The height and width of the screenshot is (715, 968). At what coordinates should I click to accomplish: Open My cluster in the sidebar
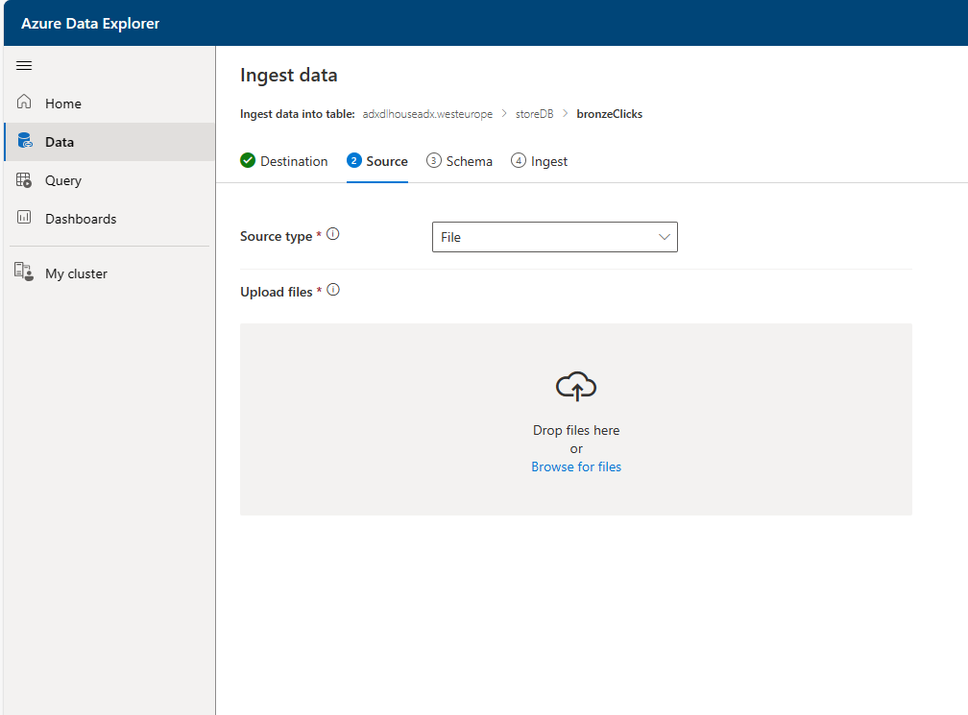pos(110,273)
